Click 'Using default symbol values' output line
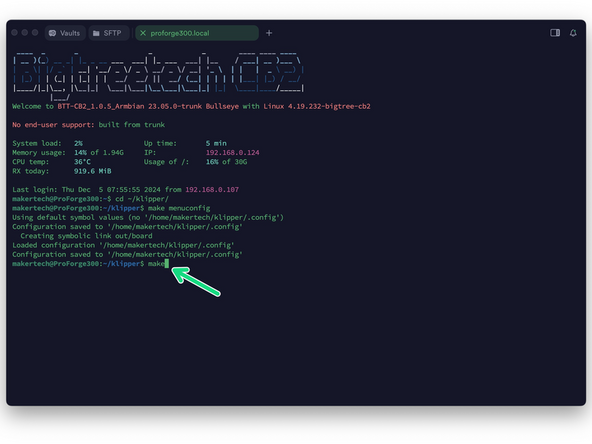The height and width of the screenshot is (444, 592). pyautogui.click(x=148, y=217)
